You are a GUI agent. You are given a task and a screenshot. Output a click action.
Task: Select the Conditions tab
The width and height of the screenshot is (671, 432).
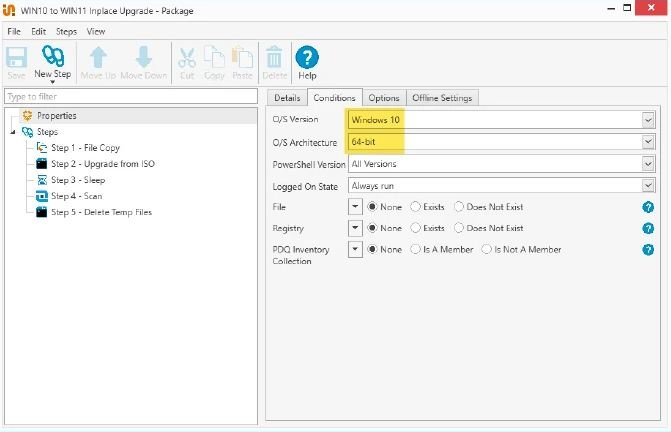[x=335, y=98]
